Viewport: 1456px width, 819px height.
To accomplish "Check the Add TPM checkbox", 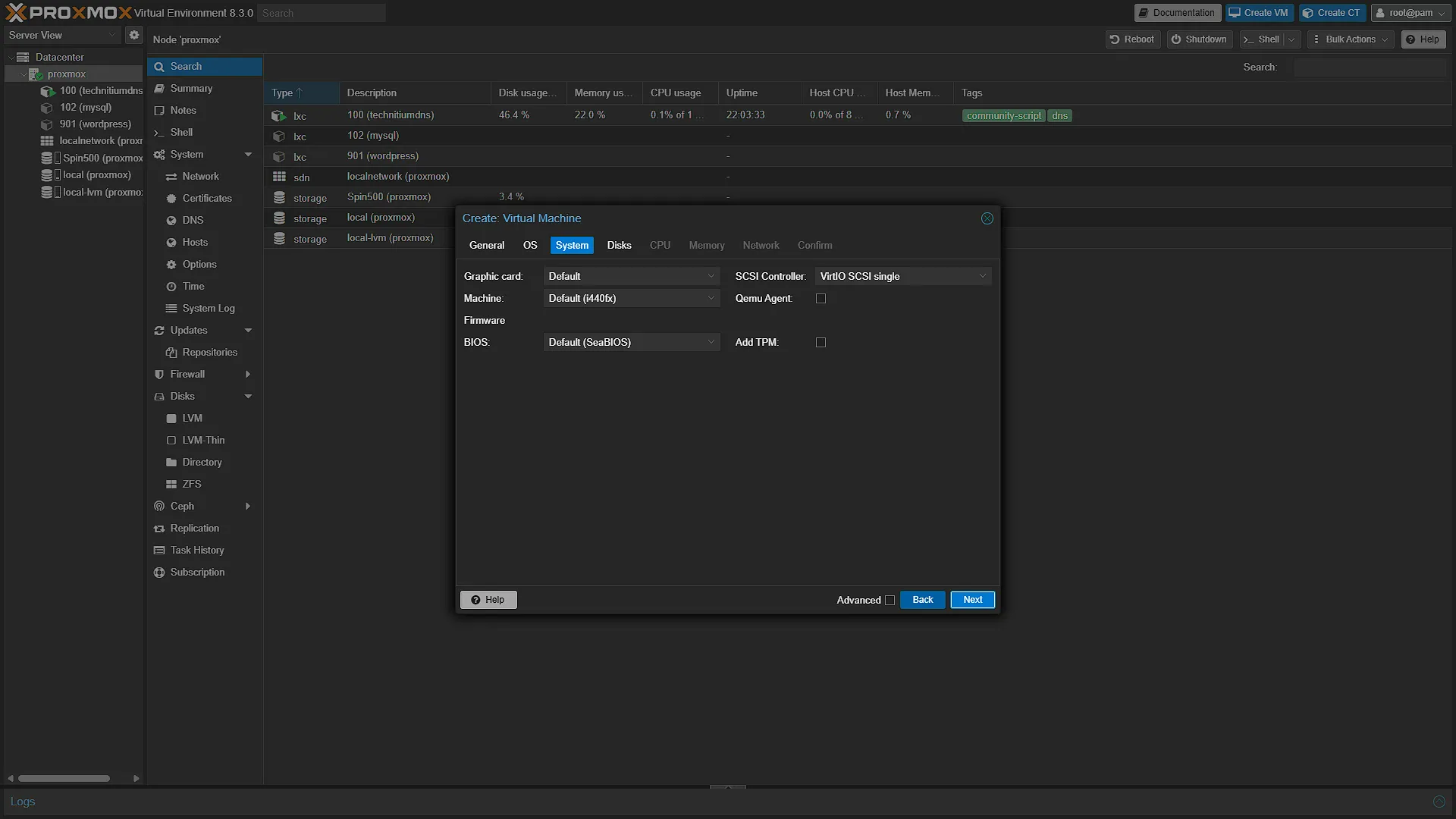I will (x=821, y=343).
